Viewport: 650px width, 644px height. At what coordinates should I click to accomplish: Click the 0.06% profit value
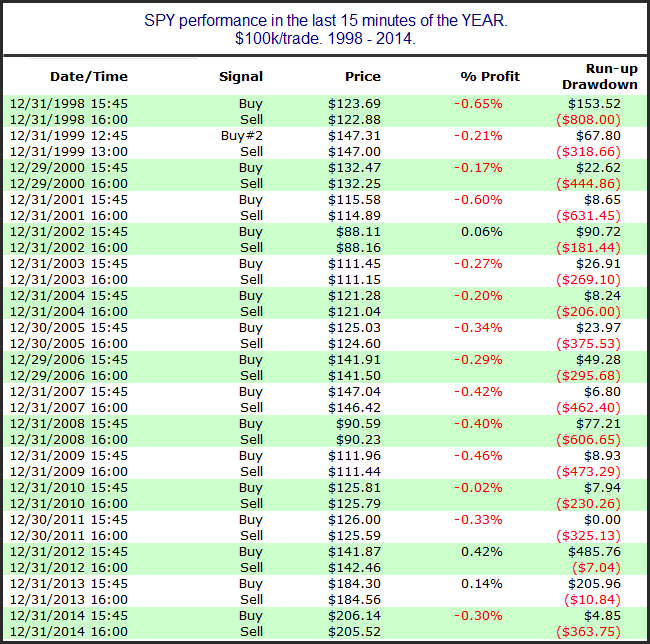coord(482,232)
